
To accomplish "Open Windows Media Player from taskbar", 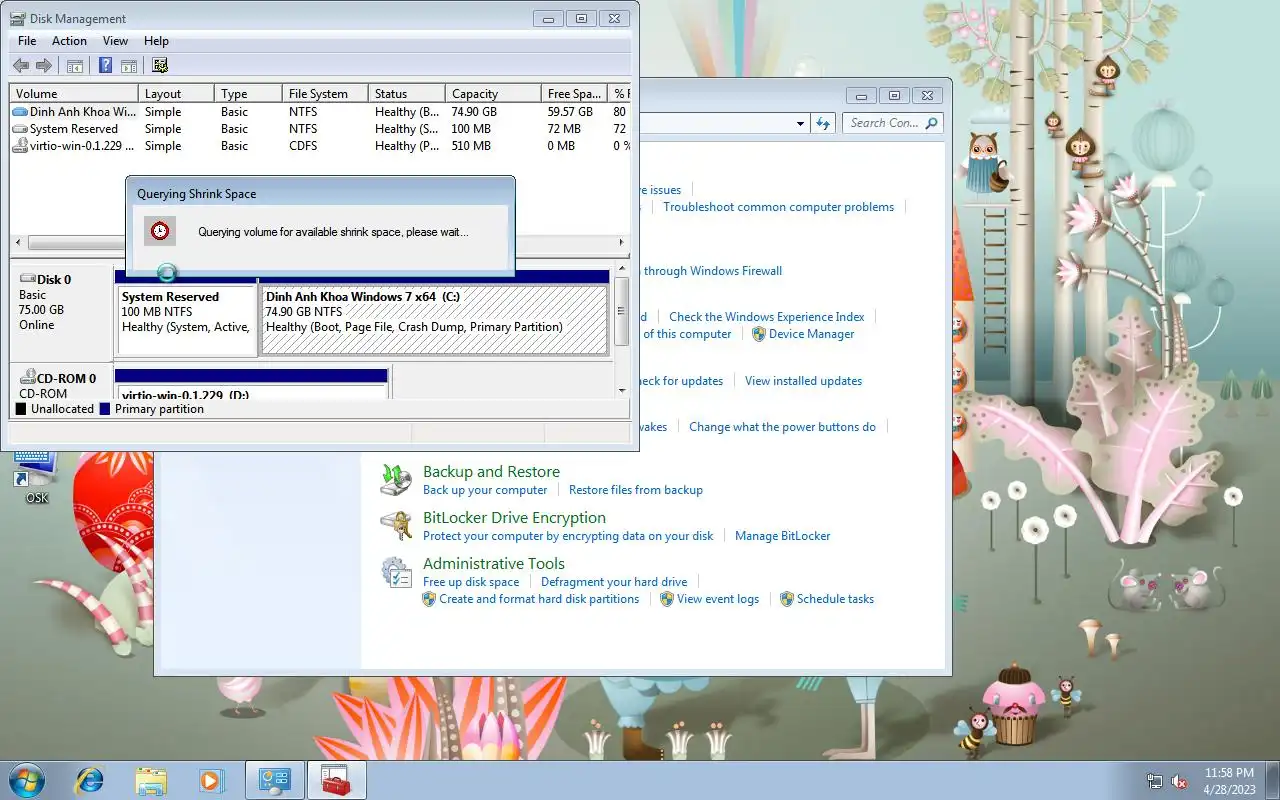I will tap(211, 780).
